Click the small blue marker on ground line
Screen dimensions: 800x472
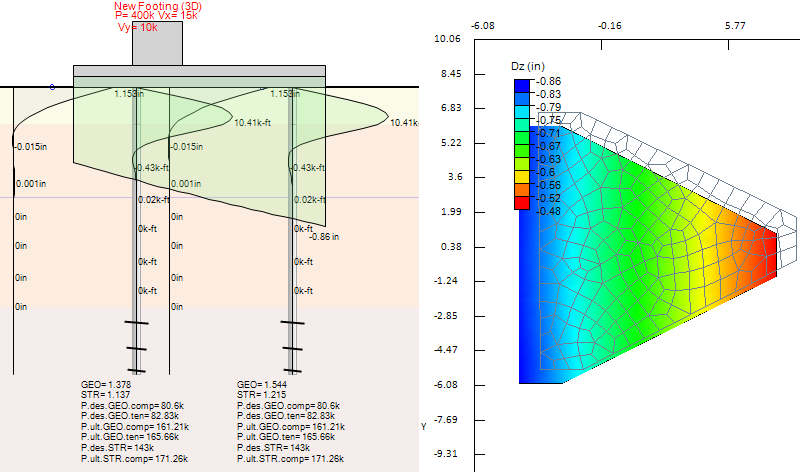pos(52,87)
